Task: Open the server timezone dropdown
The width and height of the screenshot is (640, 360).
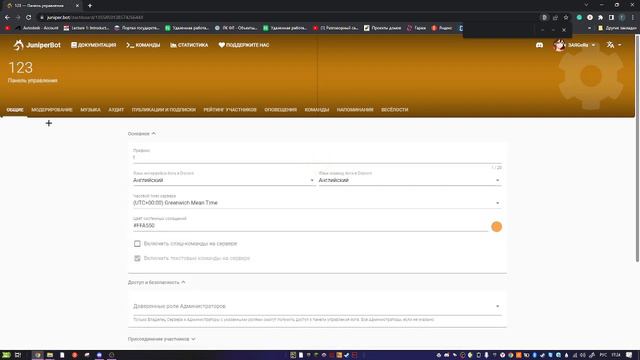Action: pos(317,202)
